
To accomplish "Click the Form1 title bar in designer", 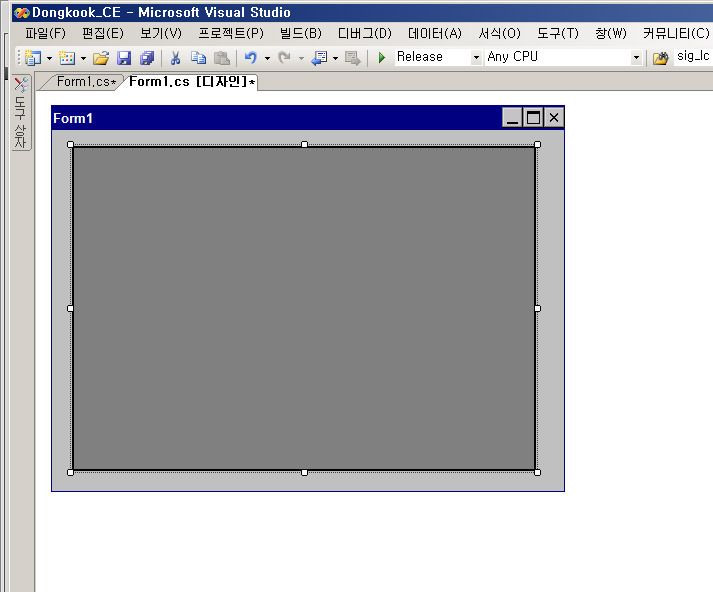I will tap(276, 118).
